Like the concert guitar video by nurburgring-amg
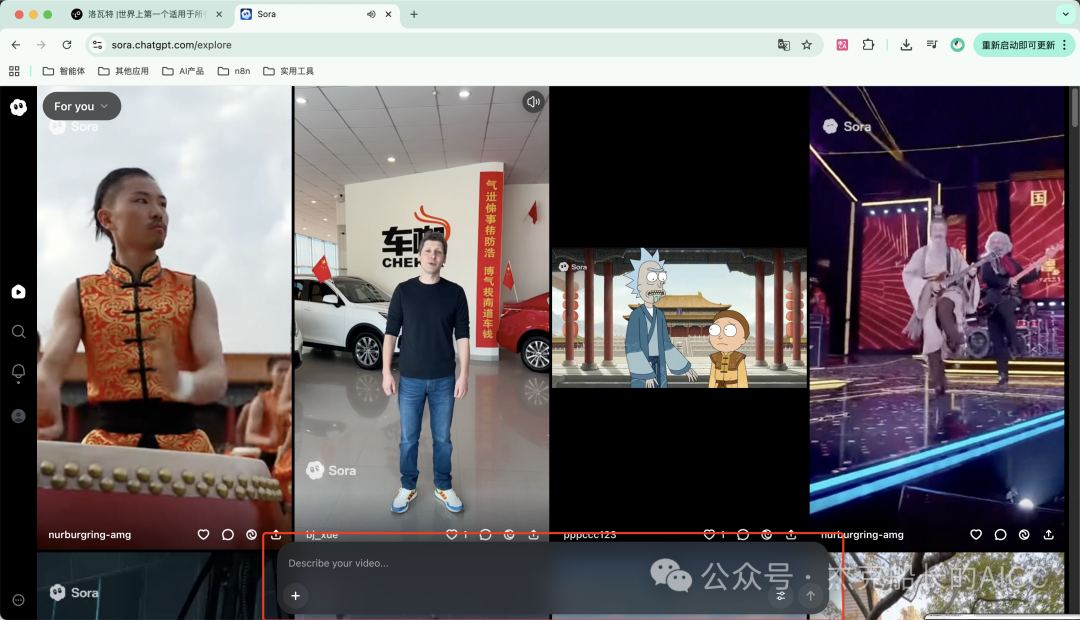Image resolution: width=1080 pixels, height=620 pixels. (976, 535)
